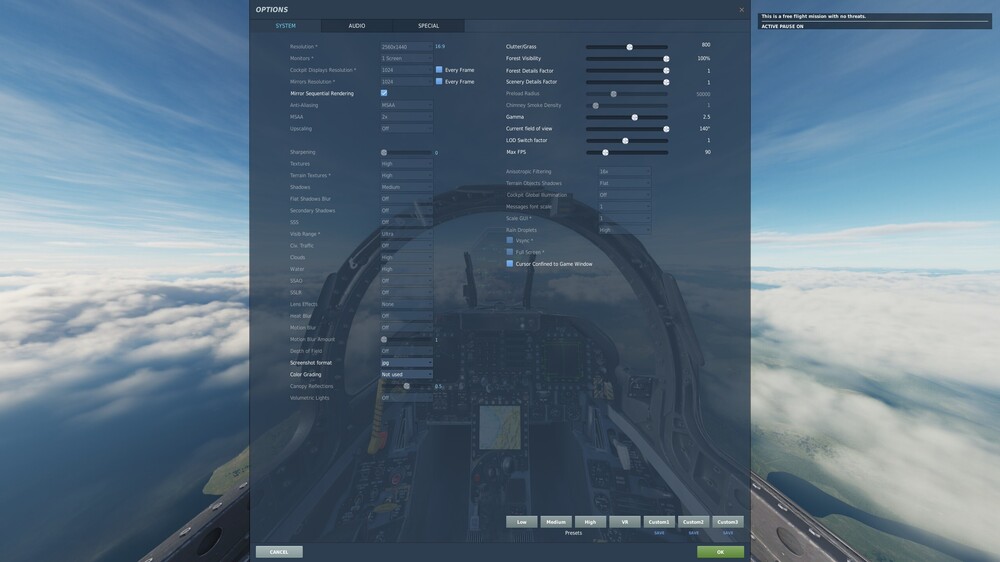This screenshot has height=562, width=1000.
Task: Apply the VR preset
Action: [x=625, y=522]
